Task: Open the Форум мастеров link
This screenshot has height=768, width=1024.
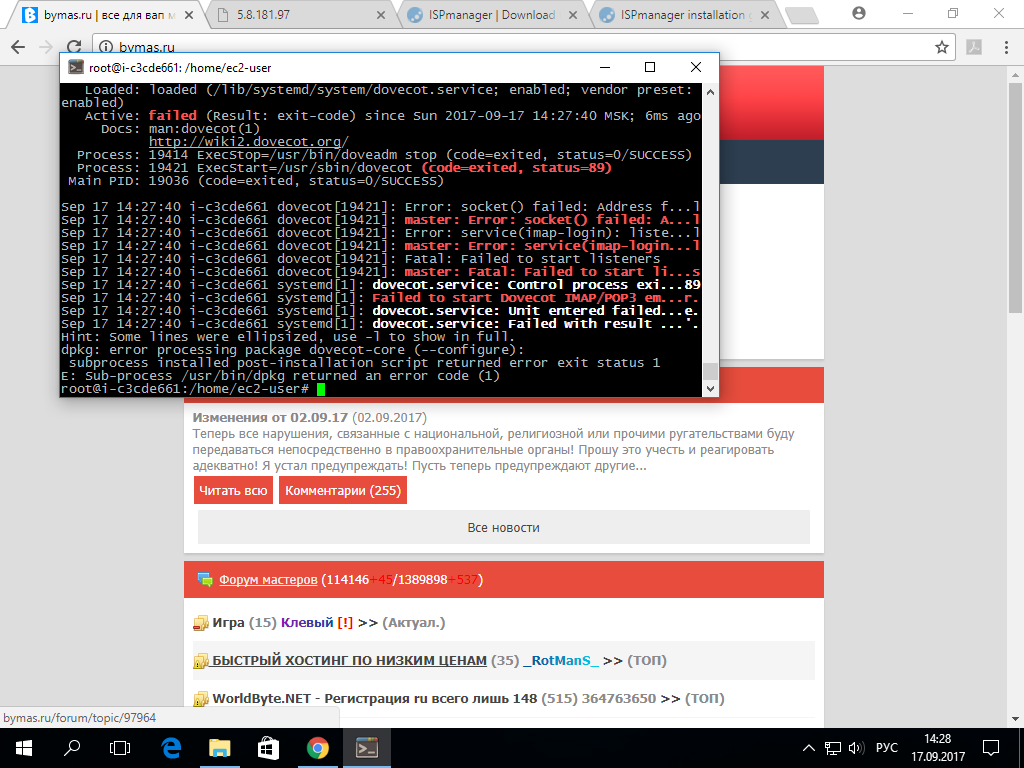Action: [268, 580]
